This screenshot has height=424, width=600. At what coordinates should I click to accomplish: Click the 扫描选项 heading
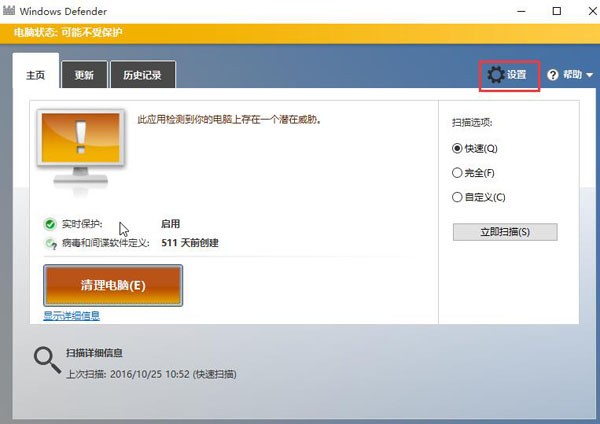(472, 123)
